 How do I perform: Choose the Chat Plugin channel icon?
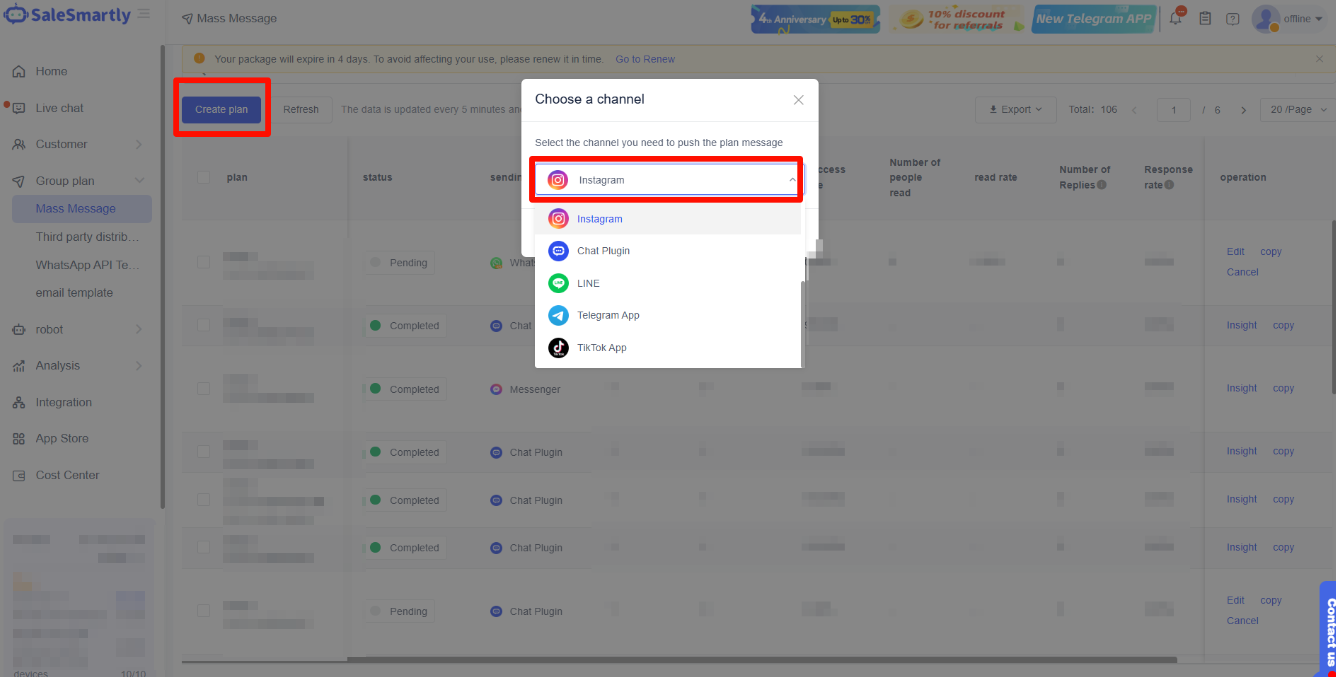tap(558, 251)
